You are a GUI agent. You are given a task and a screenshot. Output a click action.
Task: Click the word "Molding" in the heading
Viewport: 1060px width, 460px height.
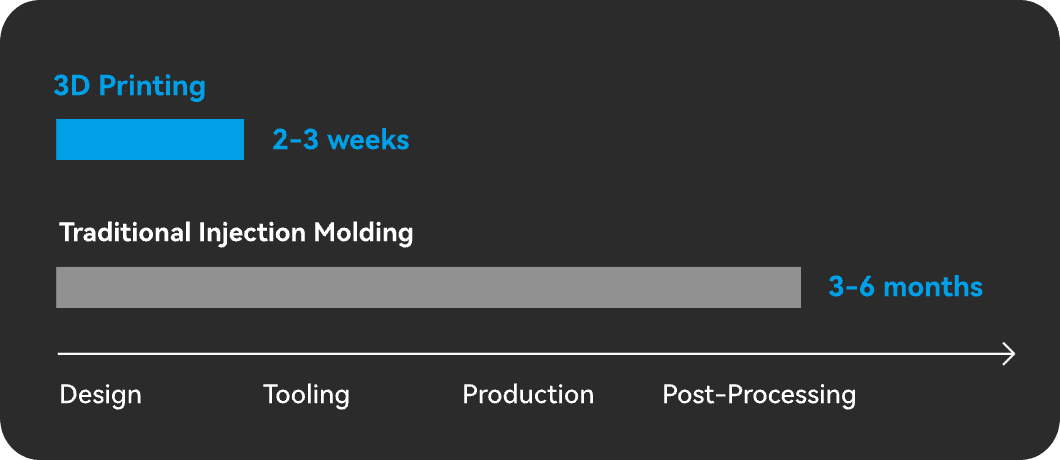[x=363, y=233]
